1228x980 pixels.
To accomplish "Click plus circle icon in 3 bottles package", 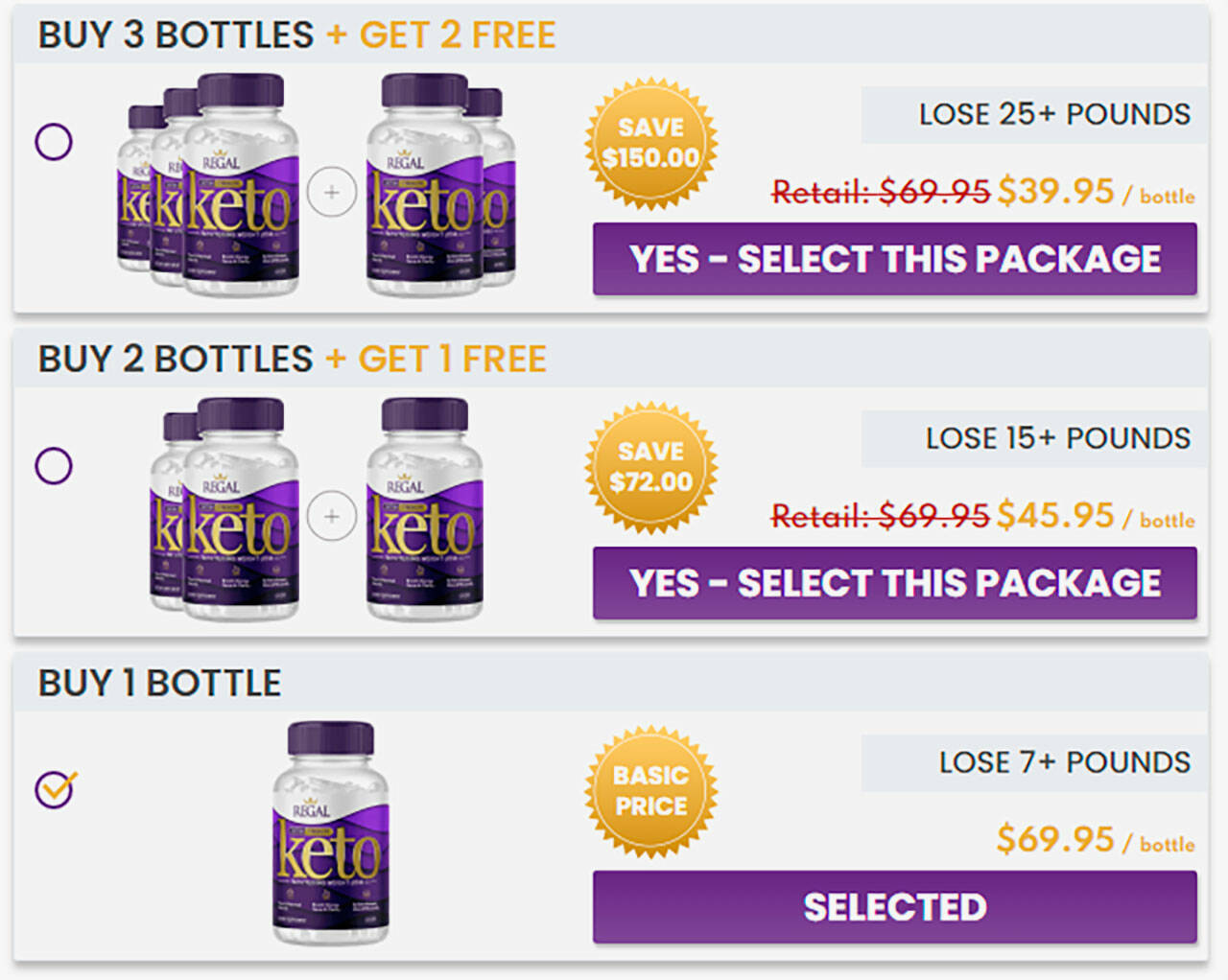I will 331,192.
